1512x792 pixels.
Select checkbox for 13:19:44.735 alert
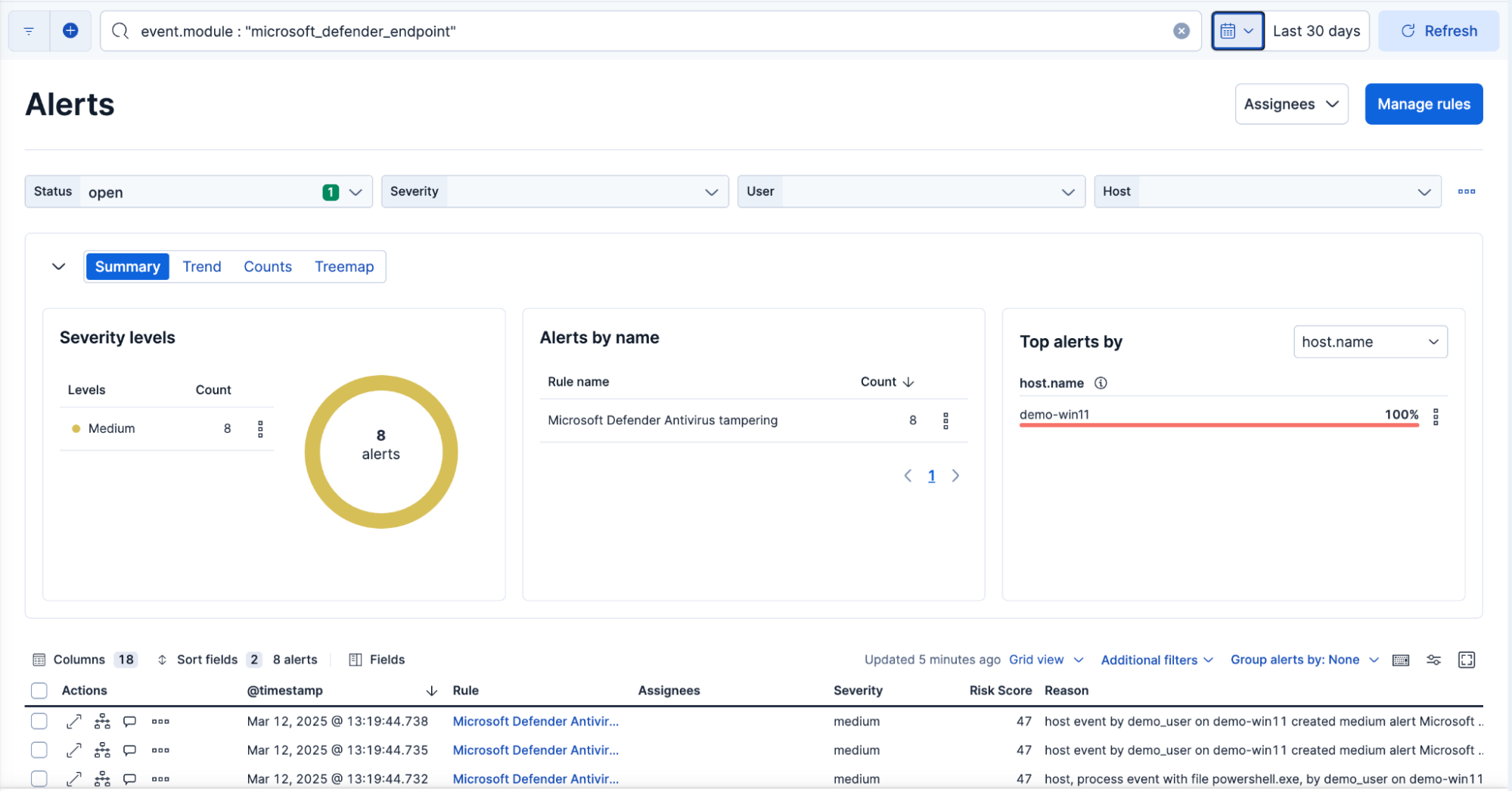pos(39,750)
